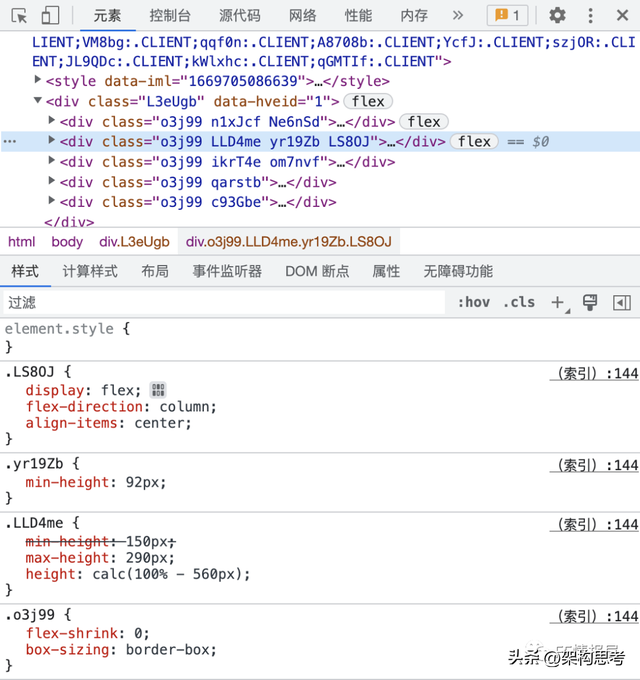Open the DevTools settings gear

(557, 16)
